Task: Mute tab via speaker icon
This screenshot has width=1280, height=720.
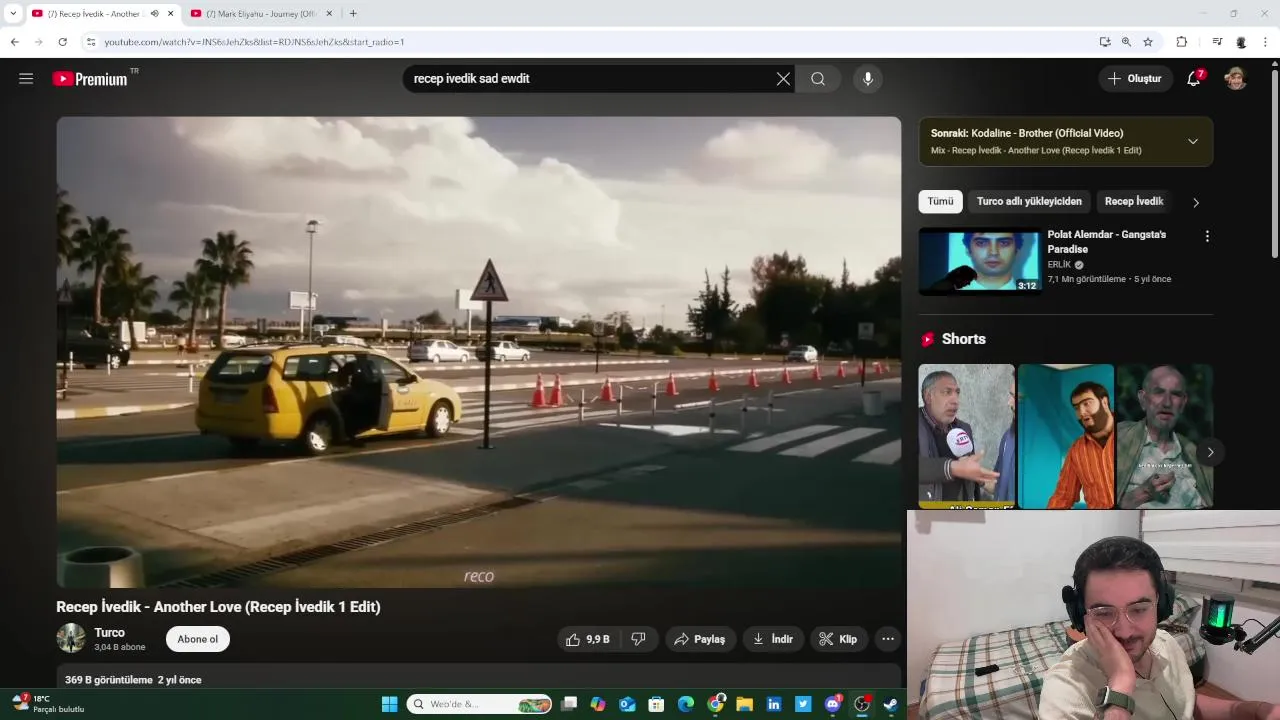Action: 154,13
